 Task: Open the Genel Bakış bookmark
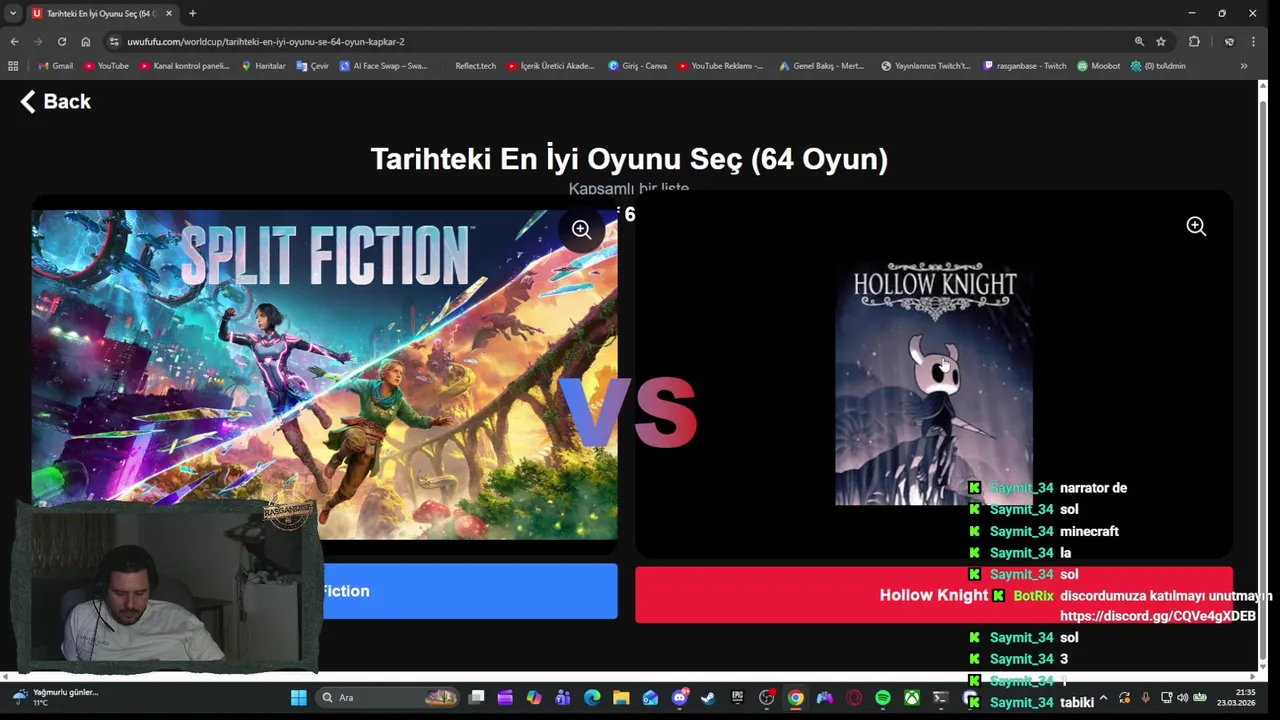822,66
